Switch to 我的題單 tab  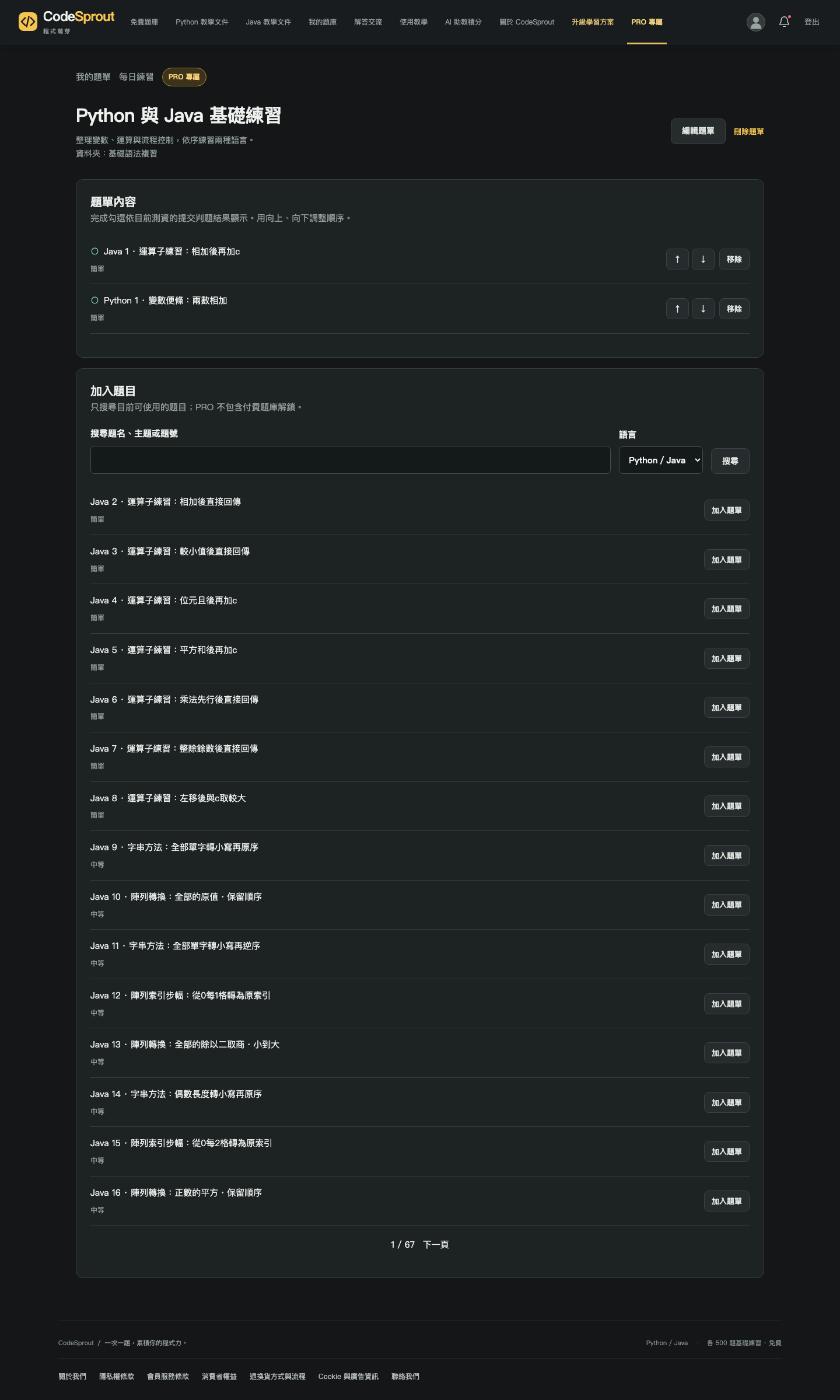point(93,77)
